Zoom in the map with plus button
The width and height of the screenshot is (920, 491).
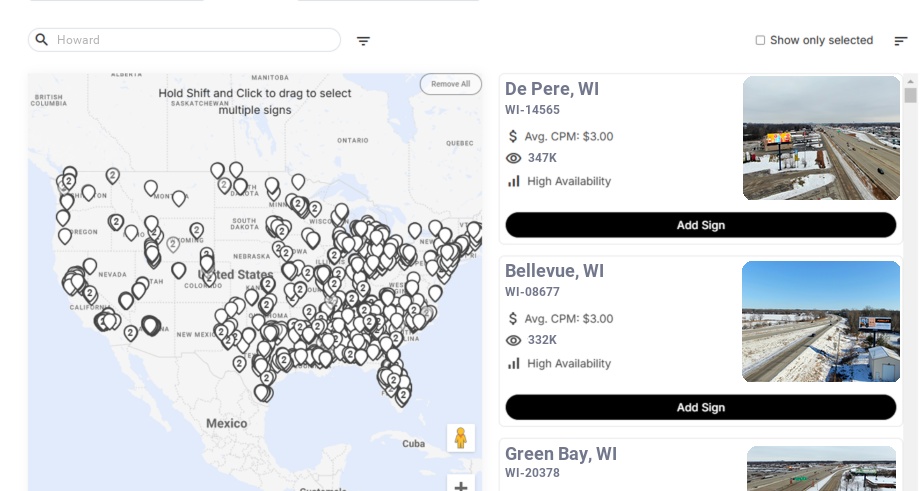pyautogui.click(x=461, y=486)
